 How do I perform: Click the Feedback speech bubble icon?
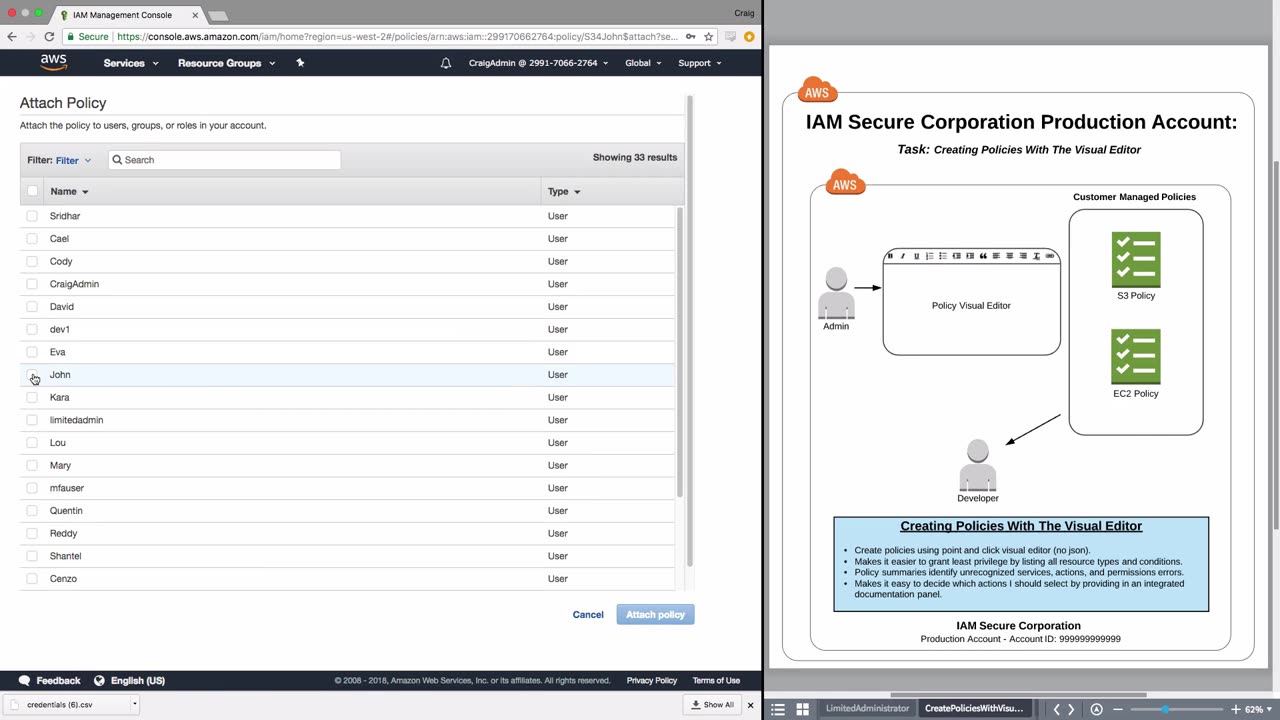point(24,681)
